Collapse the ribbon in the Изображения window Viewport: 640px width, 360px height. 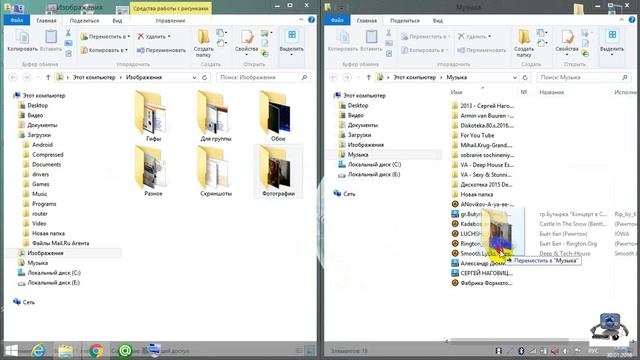click(301, 20)
